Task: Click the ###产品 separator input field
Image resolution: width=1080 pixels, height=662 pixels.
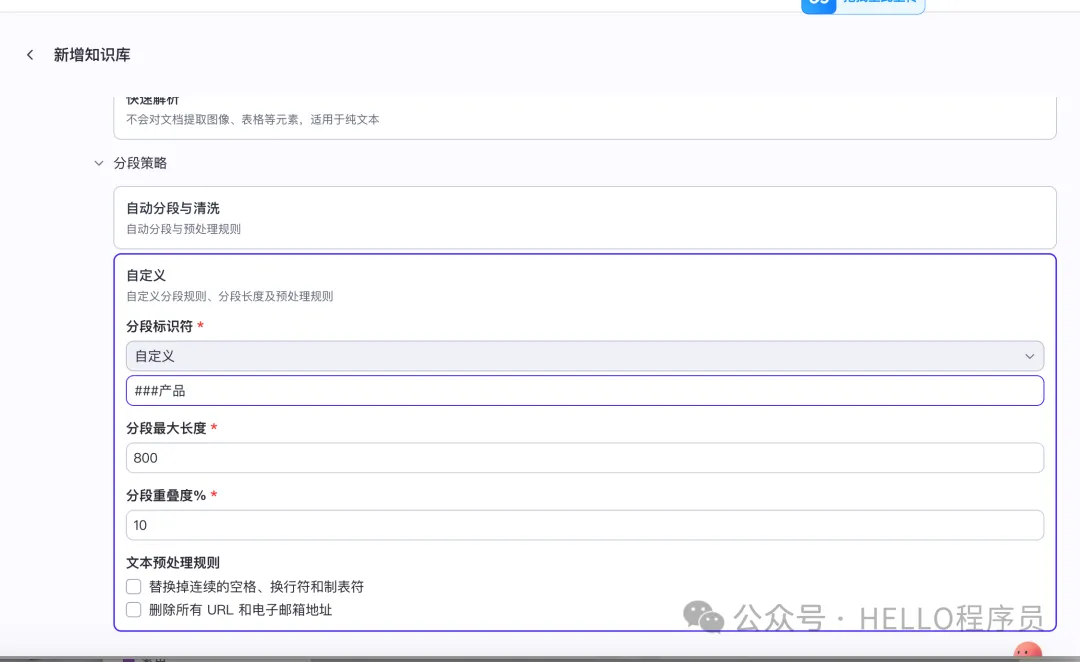Action: tap(585, 391)
